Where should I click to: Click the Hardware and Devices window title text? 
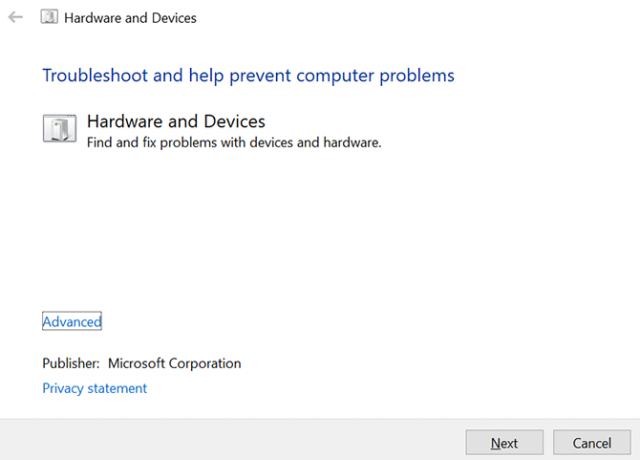(x=130, y=18)
